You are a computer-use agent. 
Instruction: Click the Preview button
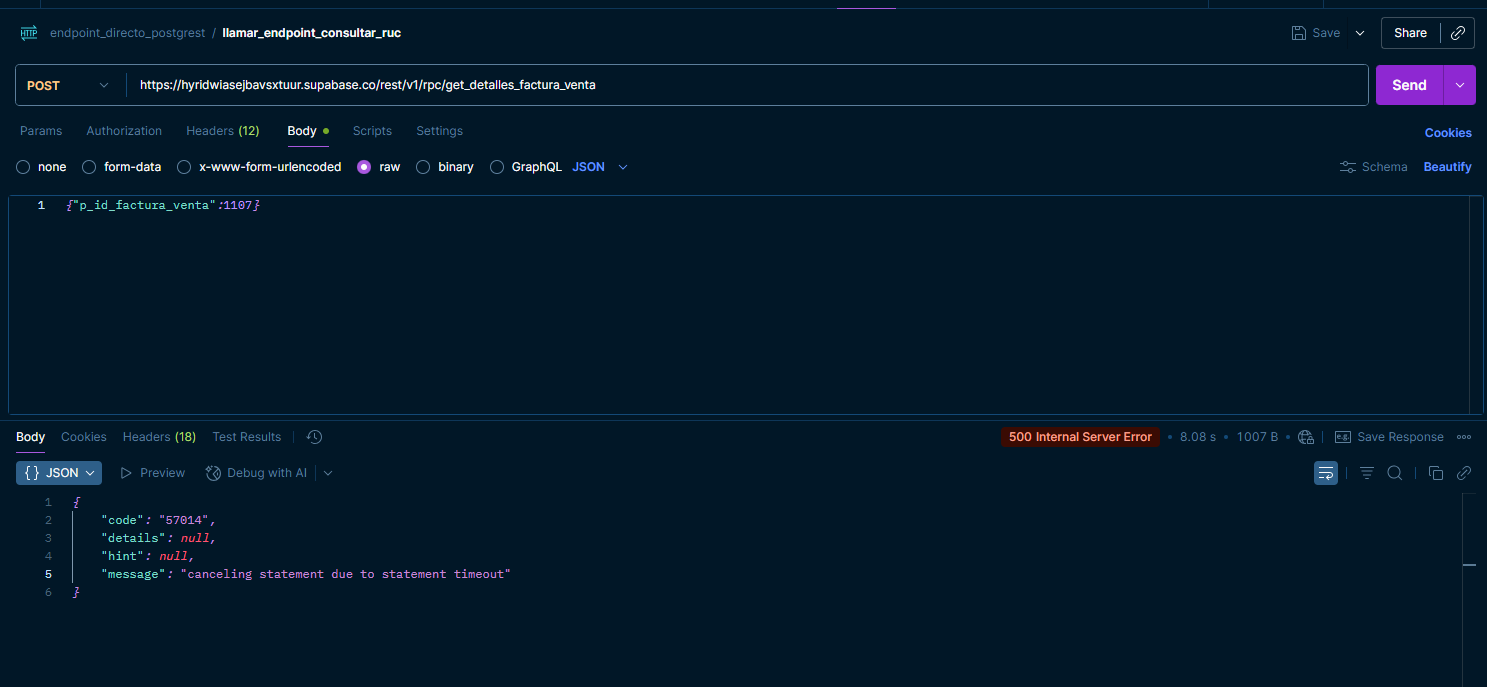point(152,473)
